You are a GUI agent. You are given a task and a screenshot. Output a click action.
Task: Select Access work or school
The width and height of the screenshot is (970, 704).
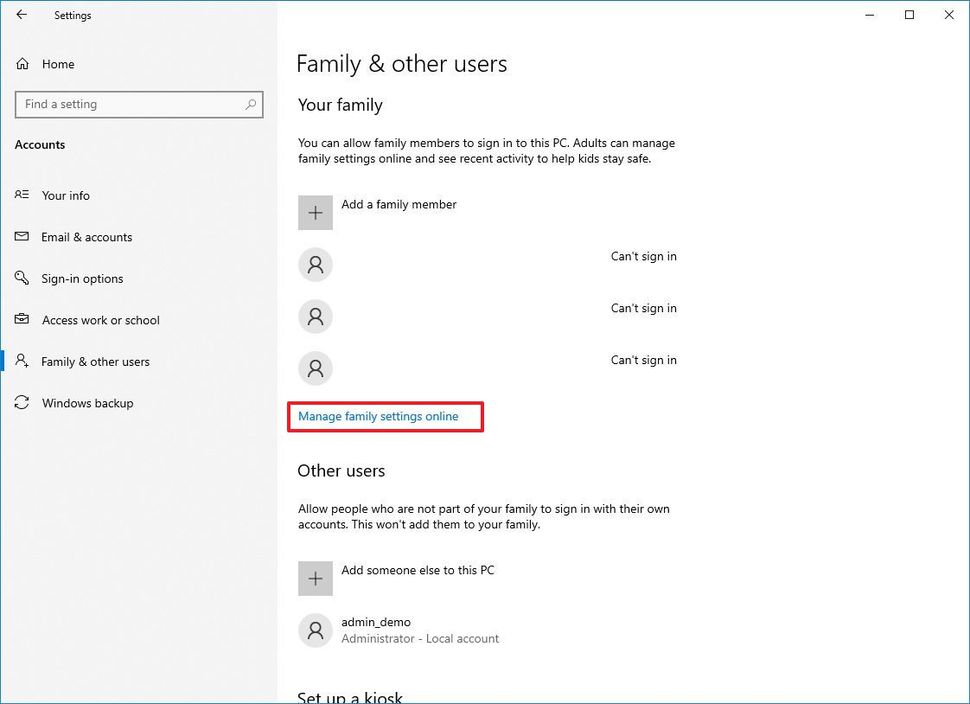tap(100, 320)
